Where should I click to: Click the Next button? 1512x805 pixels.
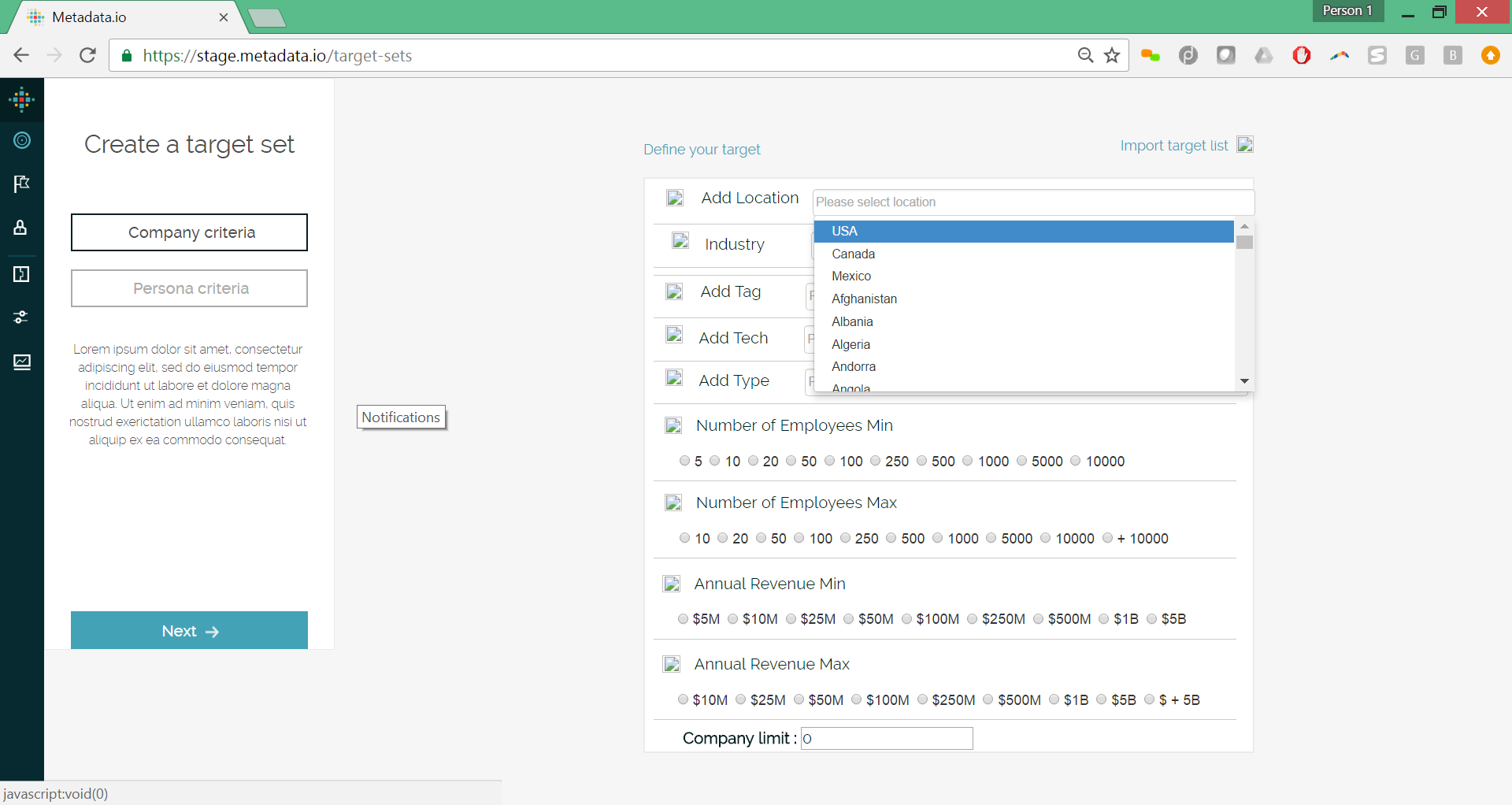189,630
